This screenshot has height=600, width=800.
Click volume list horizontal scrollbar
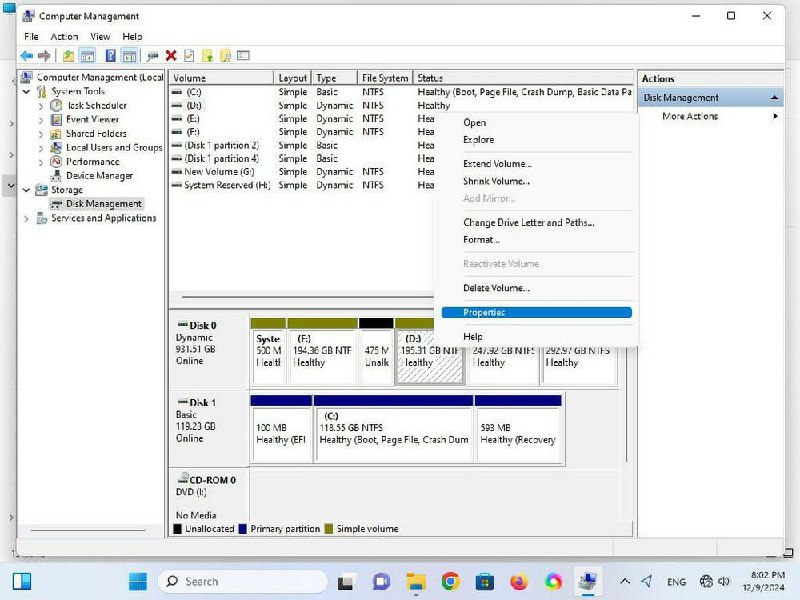[x=306, y=297]
